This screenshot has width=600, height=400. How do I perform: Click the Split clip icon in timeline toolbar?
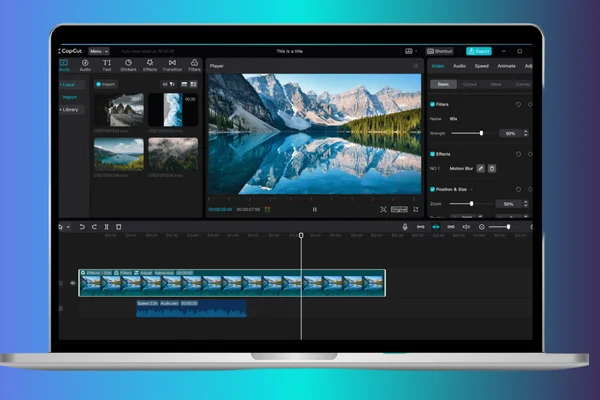(x=106, y=227)
